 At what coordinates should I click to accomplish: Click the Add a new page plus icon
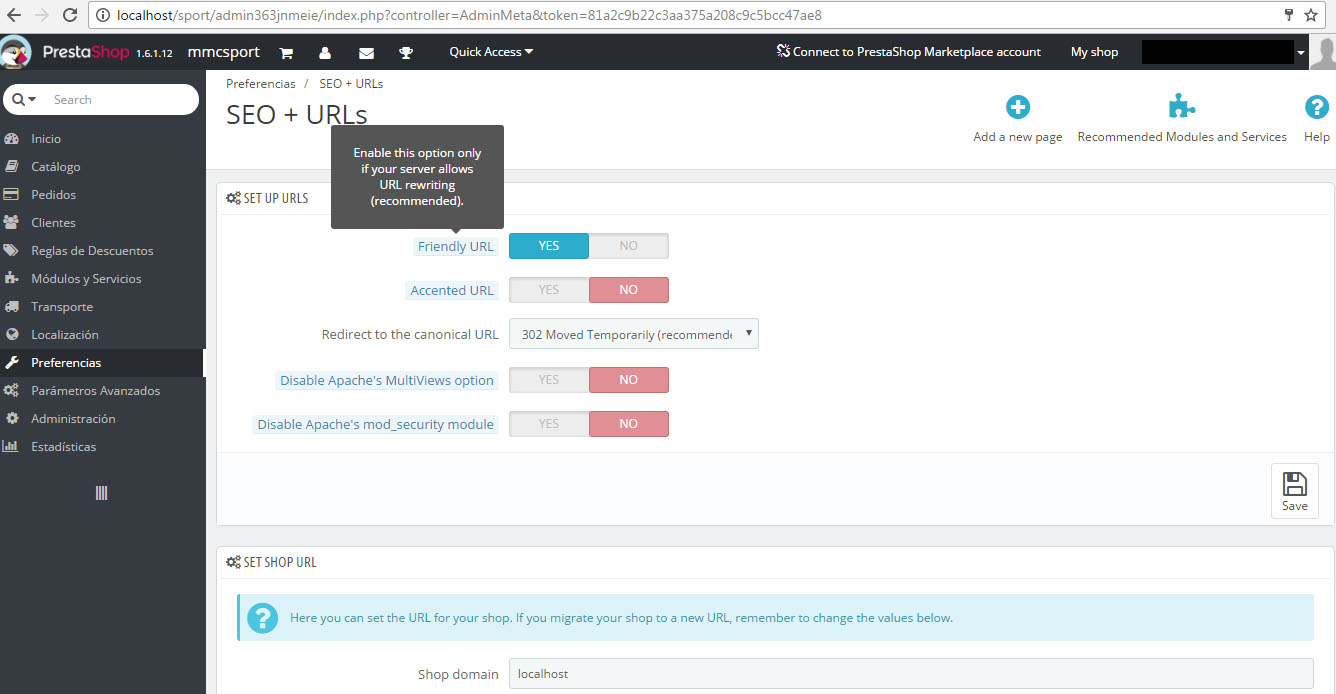coord(1018,107)
